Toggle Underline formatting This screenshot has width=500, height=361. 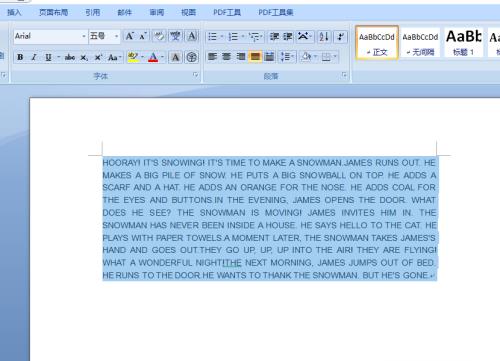tap(49, 57)
